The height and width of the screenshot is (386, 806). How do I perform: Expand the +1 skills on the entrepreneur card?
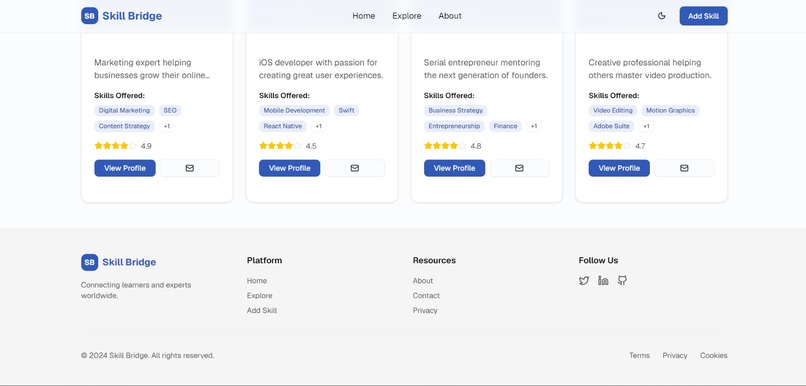click(534, 126)
